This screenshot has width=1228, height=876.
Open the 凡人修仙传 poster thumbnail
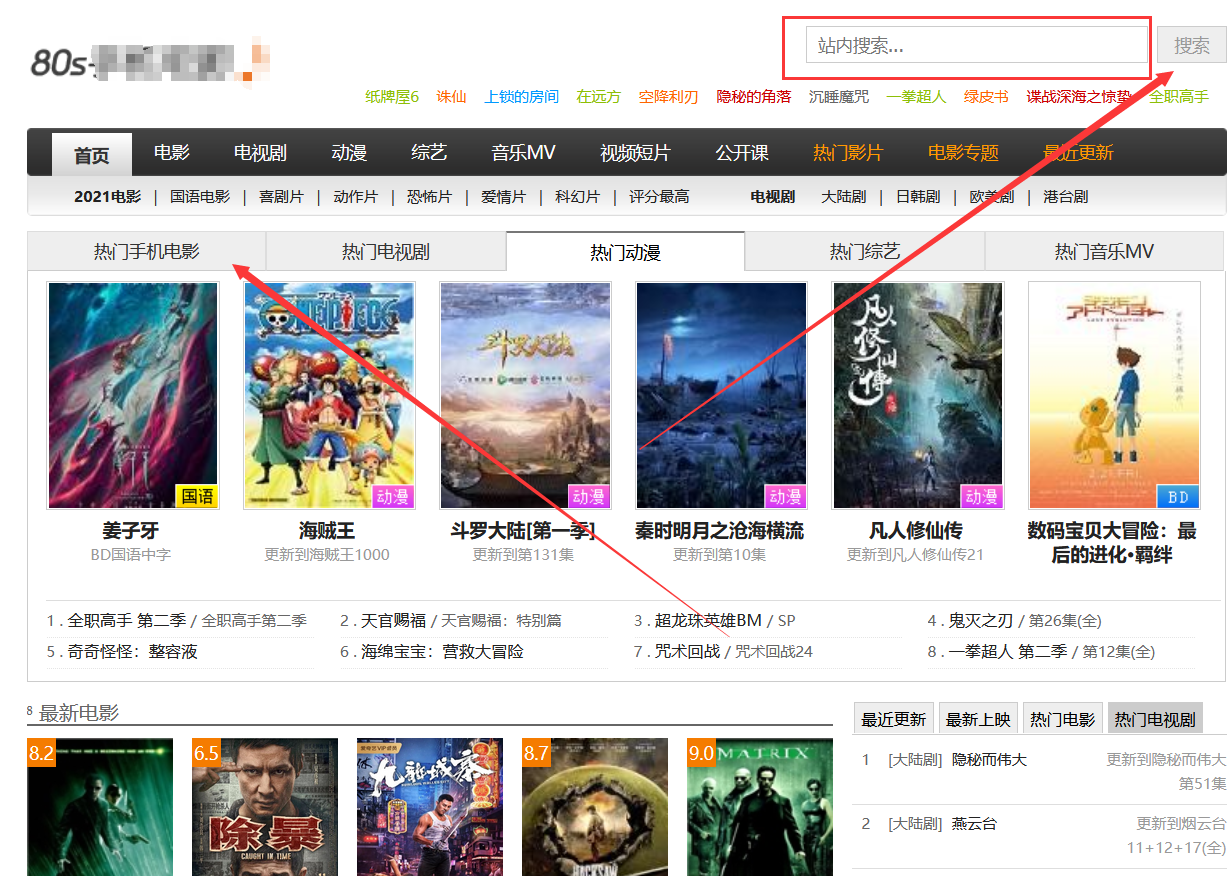[917, 395]
